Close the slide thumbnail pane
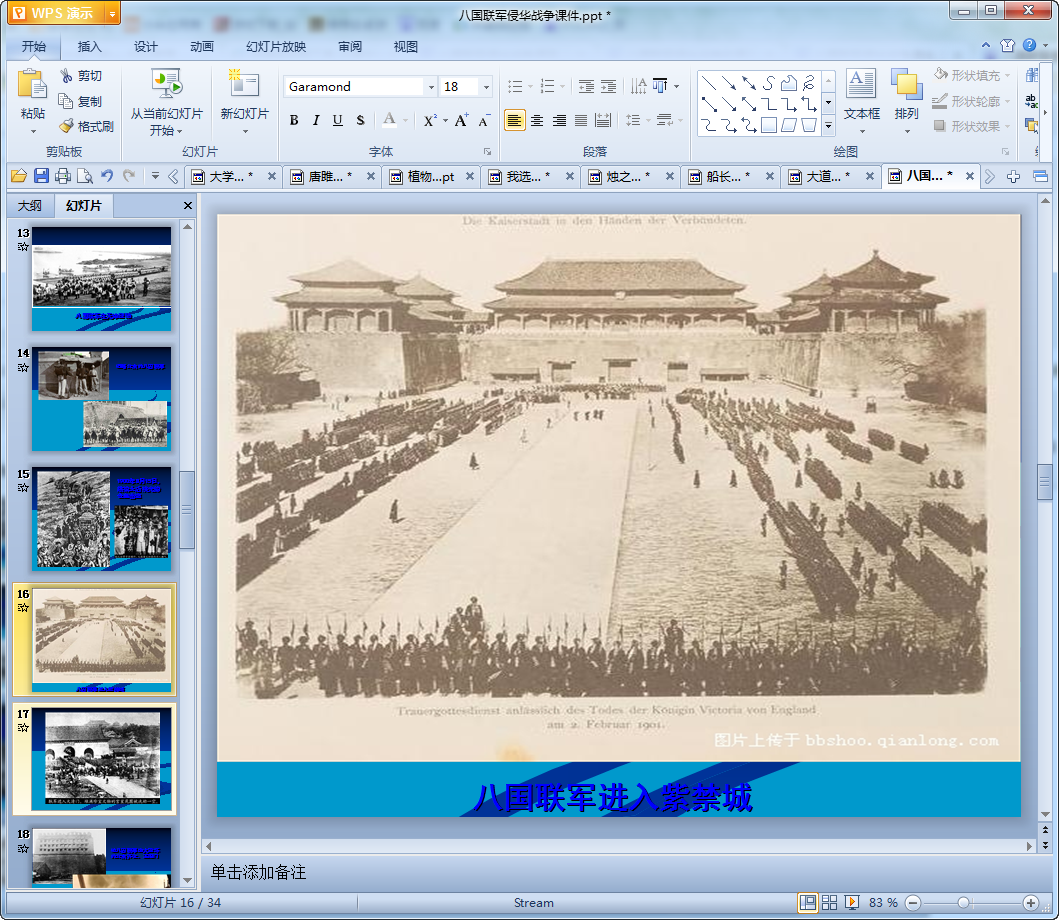The image size is (1059, 920). [188, 205]
